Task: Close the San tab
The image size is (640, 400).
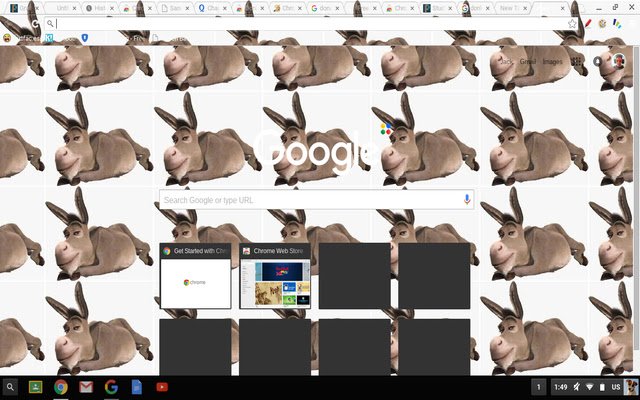Action: 187,8
